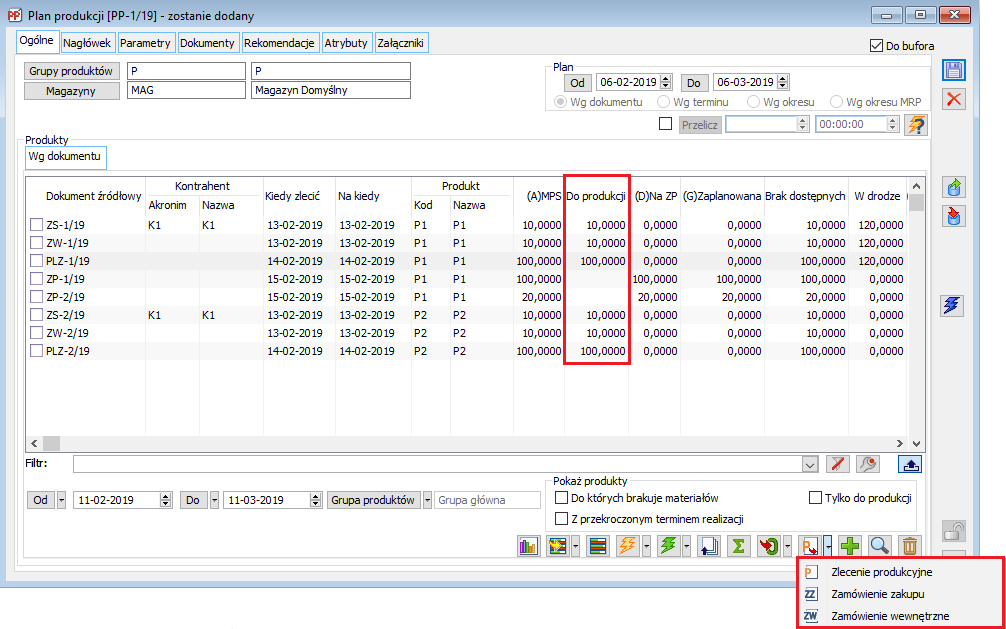
Task: Switch to the Nagłówek tab
Action: (x=89, y=43)
